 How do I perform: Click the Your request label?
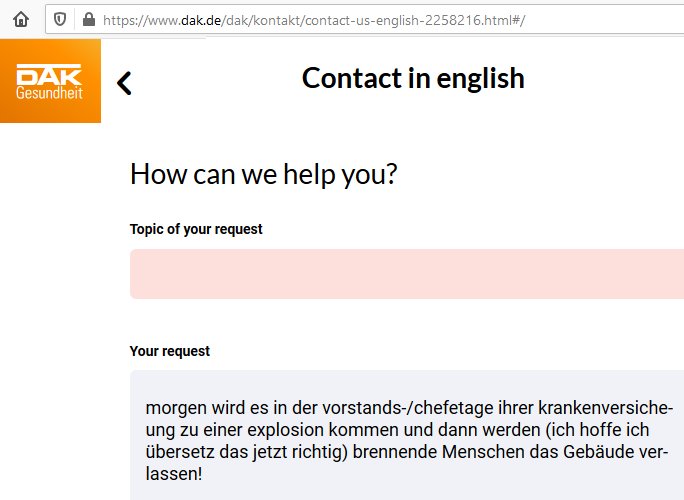[x=170, y=351]
